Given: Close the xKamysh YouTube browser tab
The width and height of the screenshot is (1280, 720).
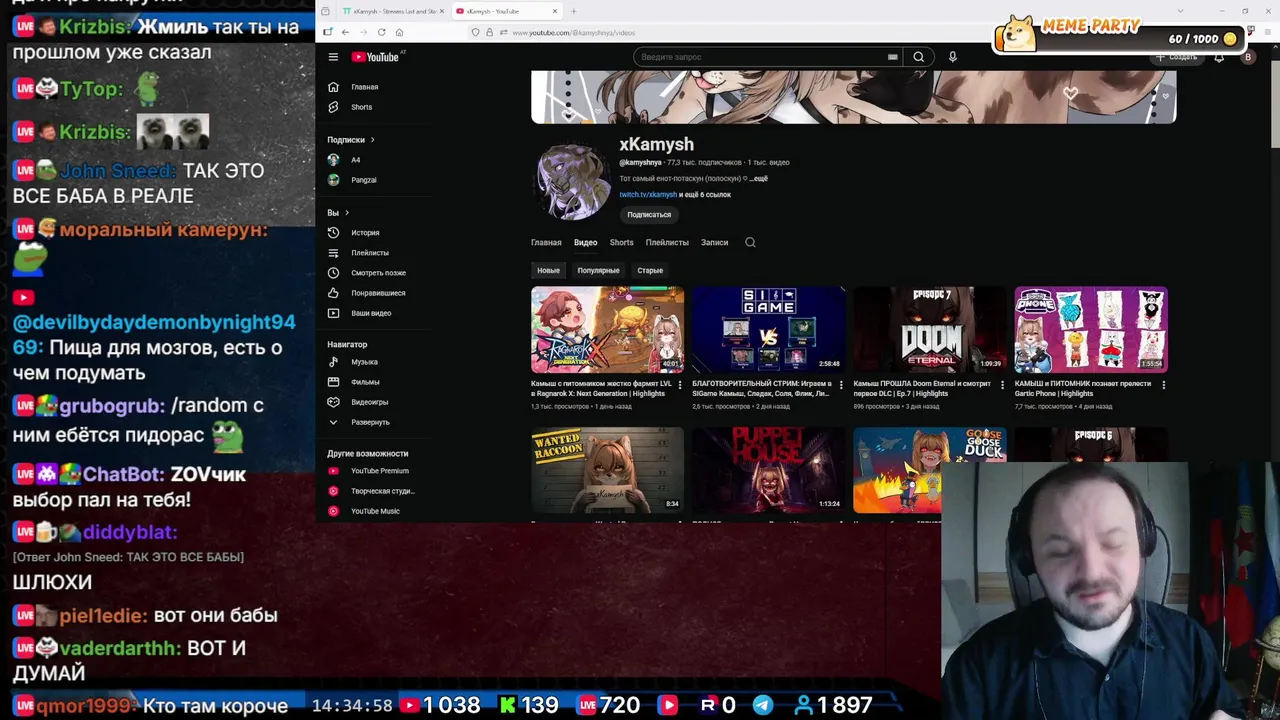Looking at the screenshot, I should (555, 11).
